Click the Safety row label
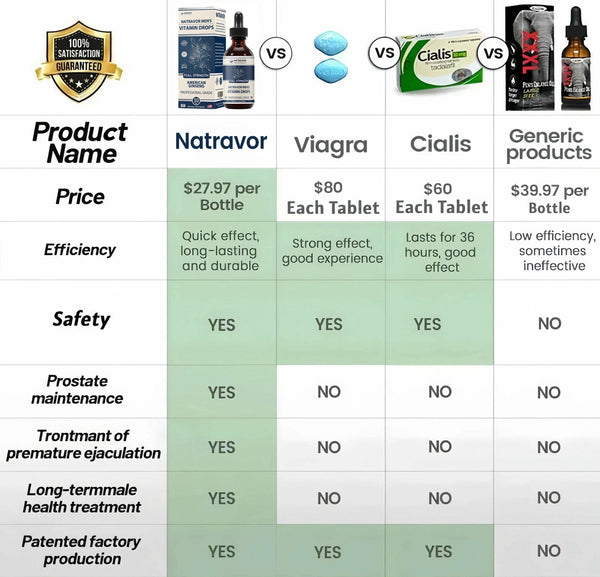Viewport: 600px width, 577px height. tap(81, 319)
